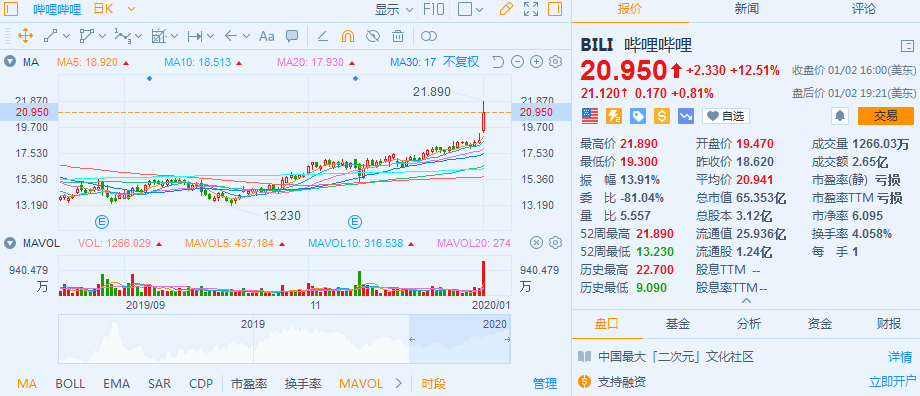
Task: Zoom in chart with plus circle
Action: [536, 62]
